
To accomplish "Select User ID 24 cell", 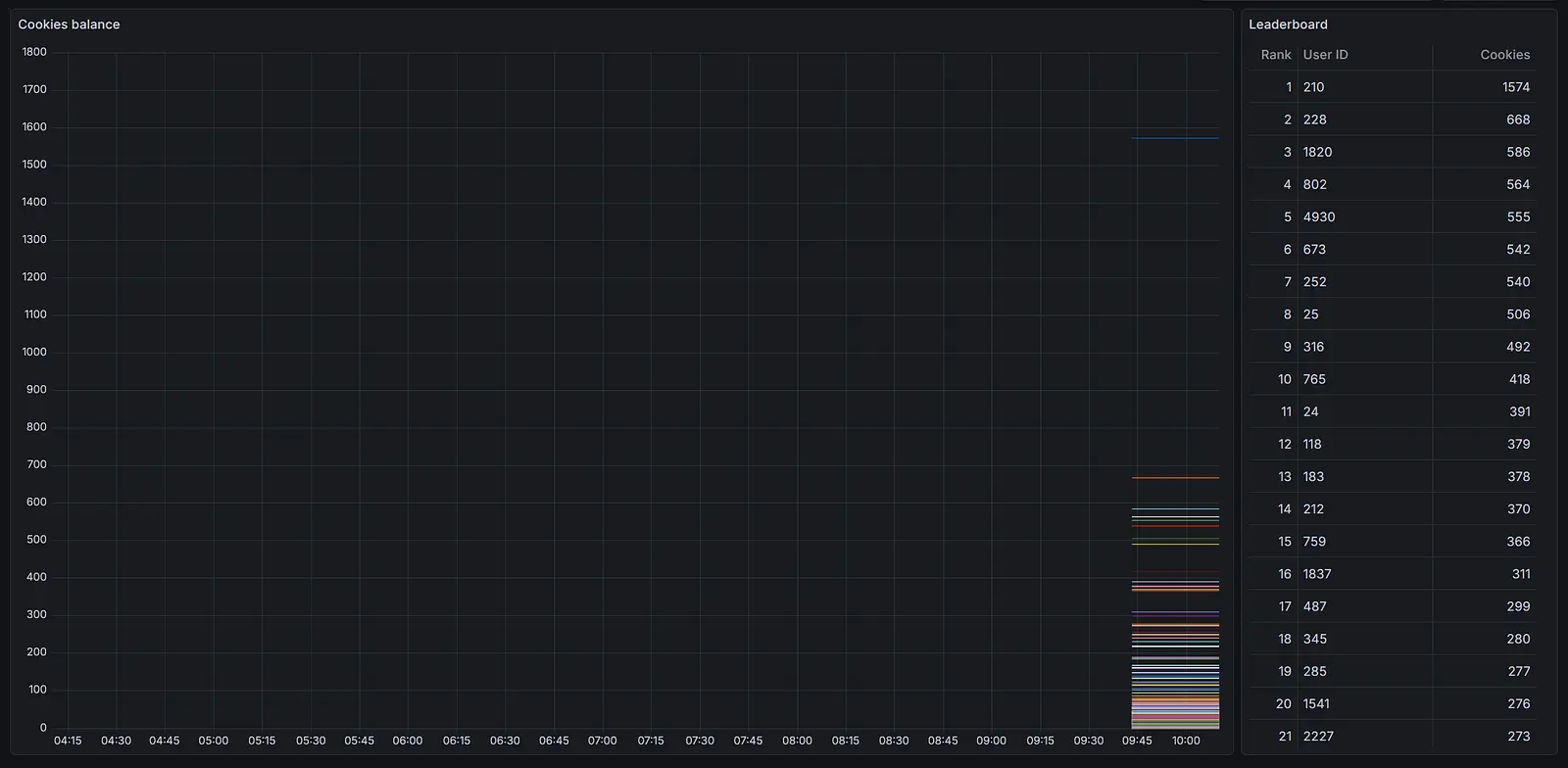I will click(1364, 411).
